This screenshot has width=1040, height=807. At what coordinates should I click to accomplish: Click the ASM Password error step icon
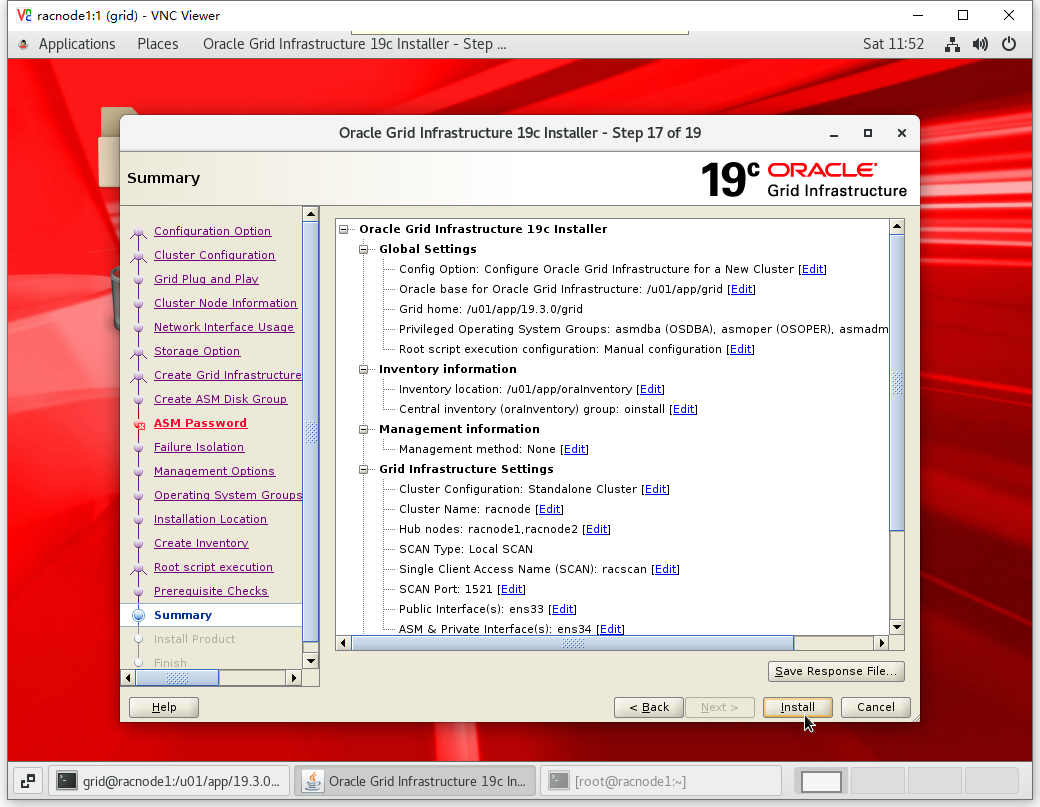[139, 424]
